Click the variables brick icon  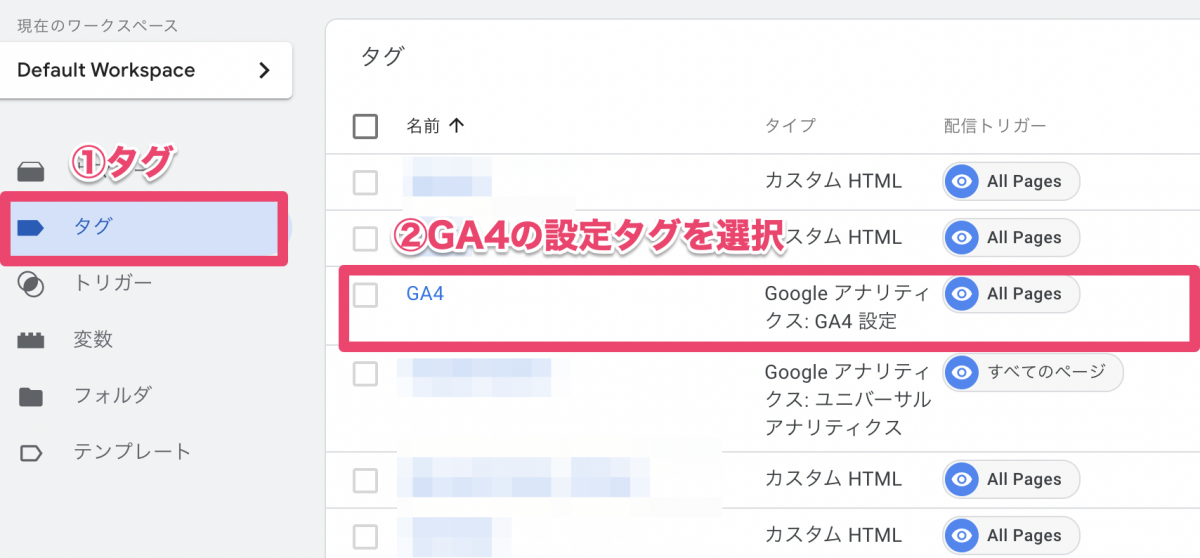click(32, 340)
